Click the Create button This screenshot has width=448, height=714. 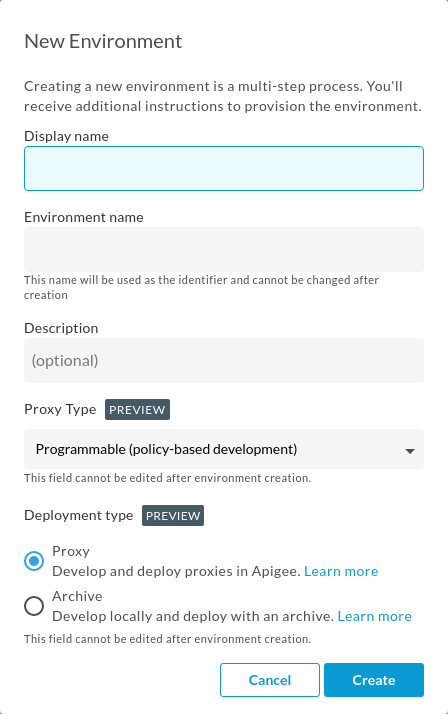[x=374, y=680]
